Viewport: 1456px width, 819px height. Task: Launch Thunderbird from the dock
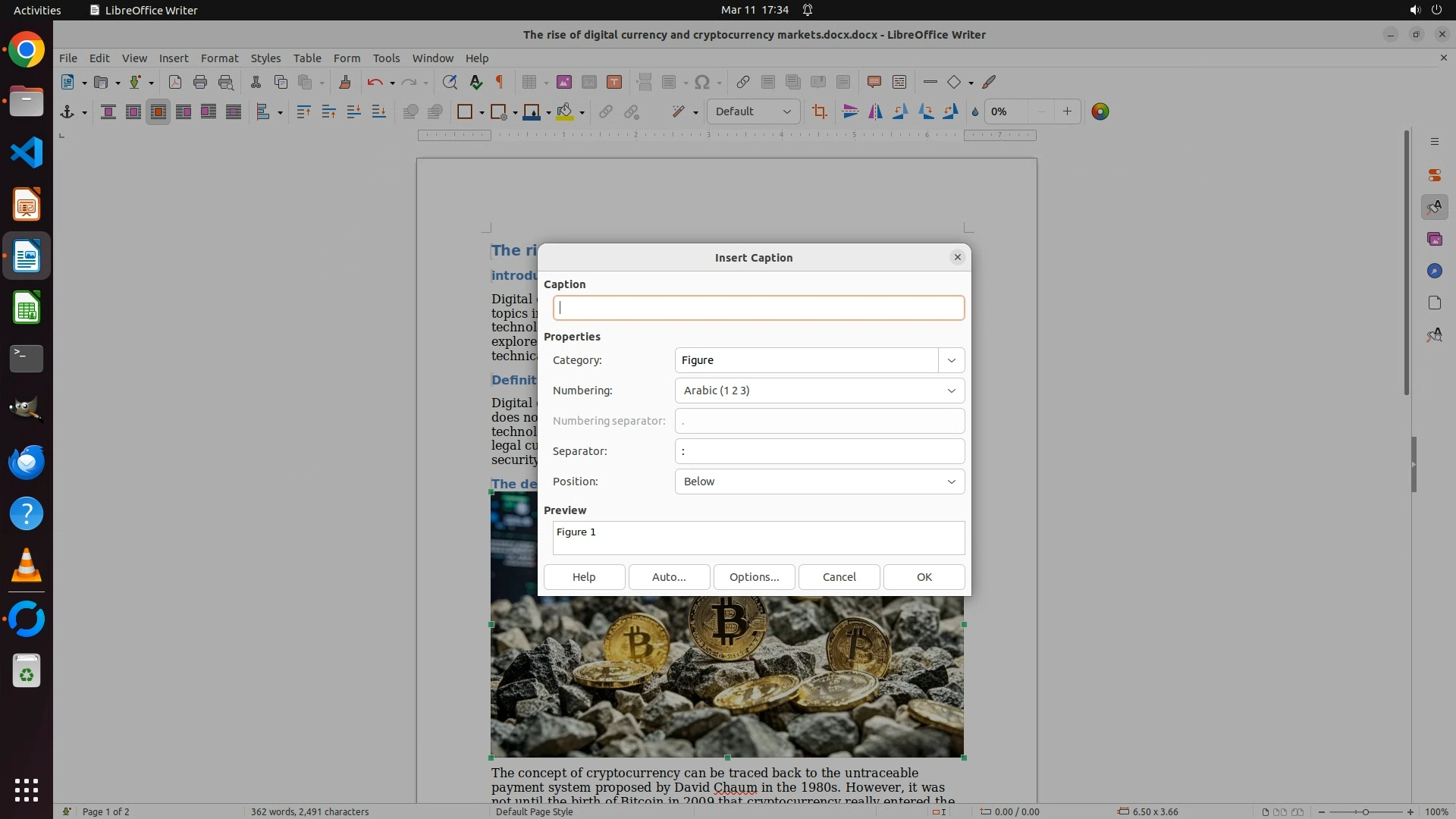tap(27, 462)
